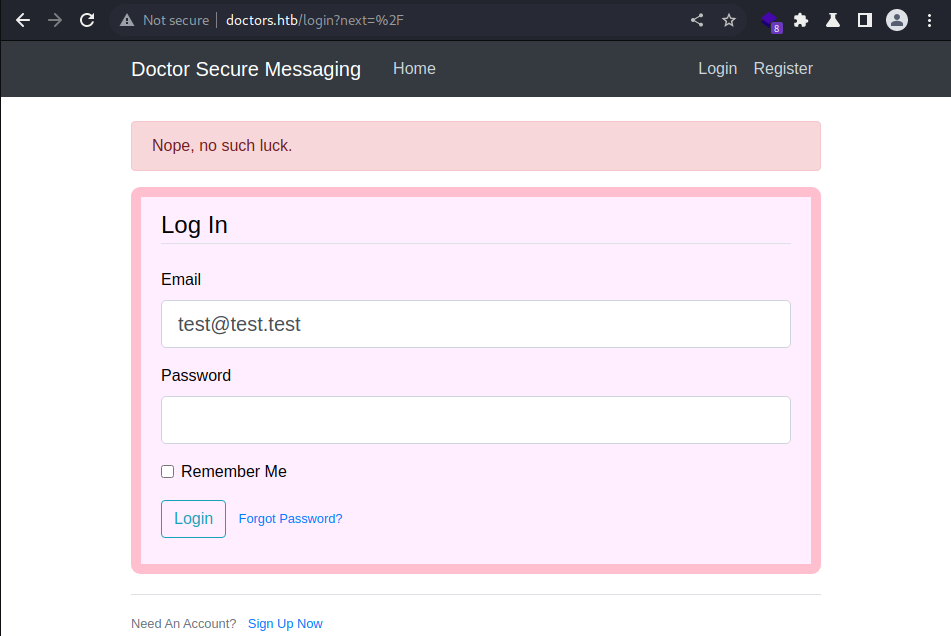Image resolution: width=951 pixels, height=636 pixels.
Task: Open the user profile avatar
Action: coord(897,21)
